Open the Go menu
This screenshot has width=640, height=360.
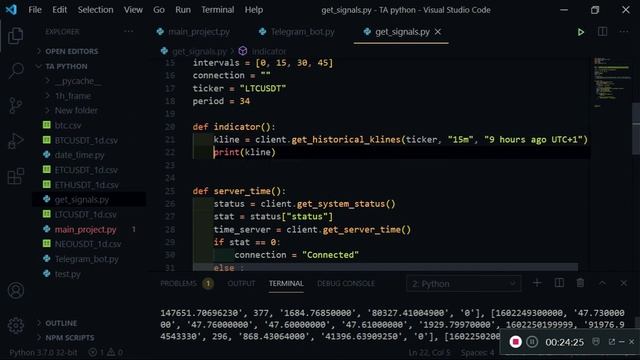tap(159, 10)
